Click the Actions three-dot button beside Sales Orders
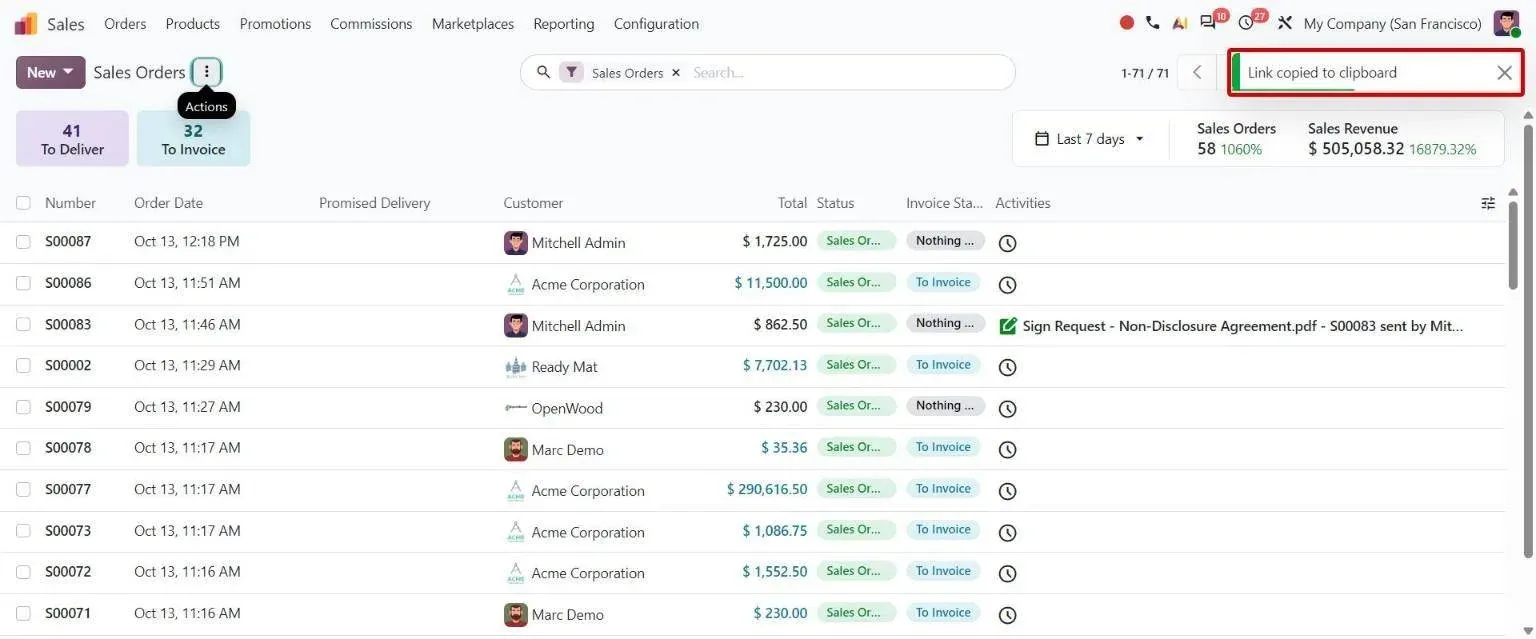Screen dimensions: 1536x639 (x=207, y=72)
